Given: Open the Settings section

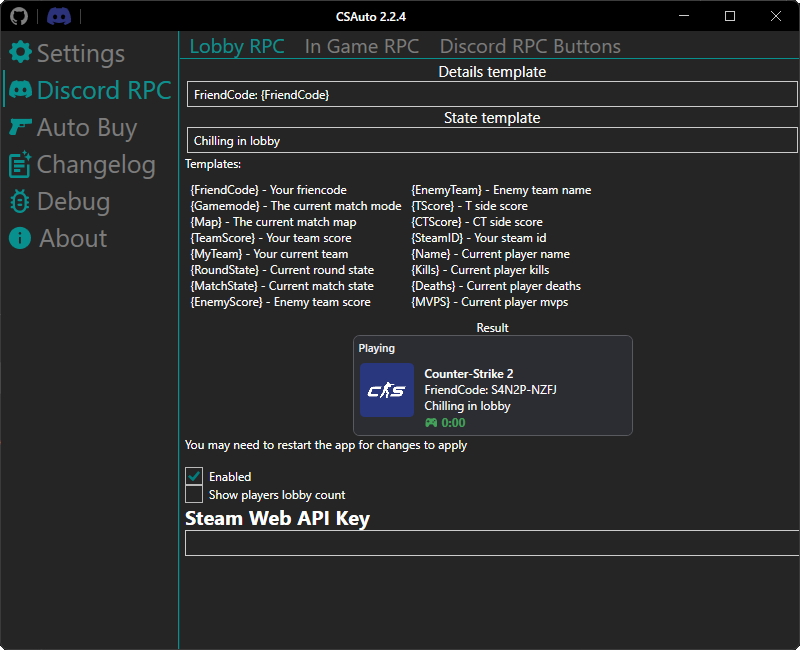Looking at the screenshot, I should tap(81, 53).
